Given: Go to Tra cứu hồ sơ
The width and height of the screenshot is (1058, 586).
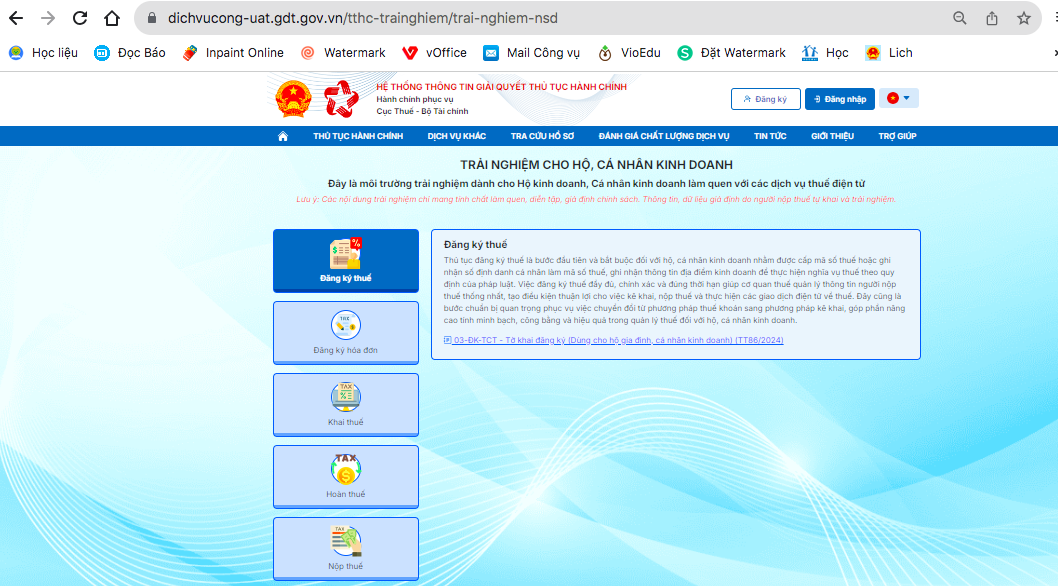Looking at the screenshot, I should pos(542,136).
